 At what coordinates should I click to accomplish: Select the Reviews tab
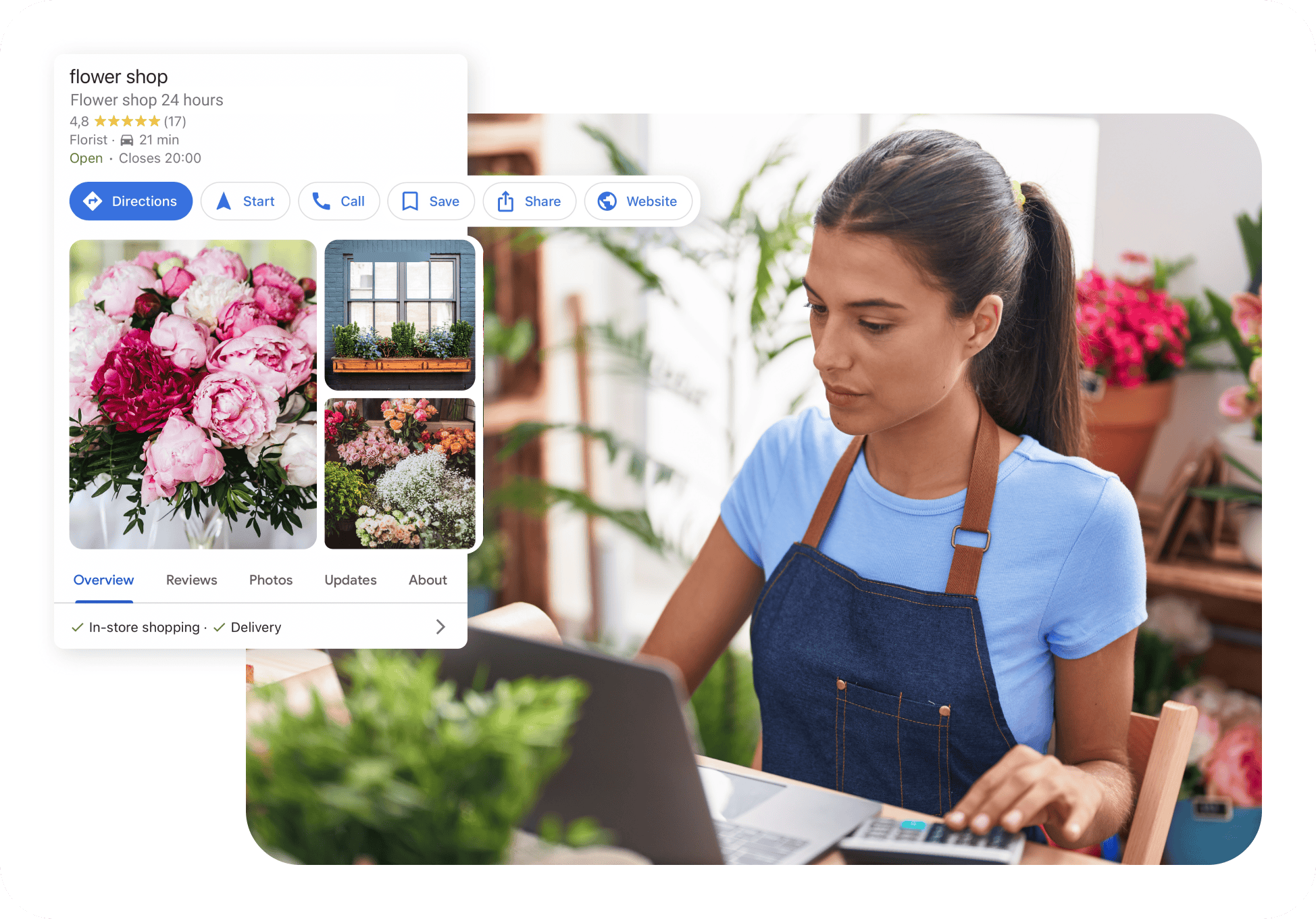(x=191, y=579)
